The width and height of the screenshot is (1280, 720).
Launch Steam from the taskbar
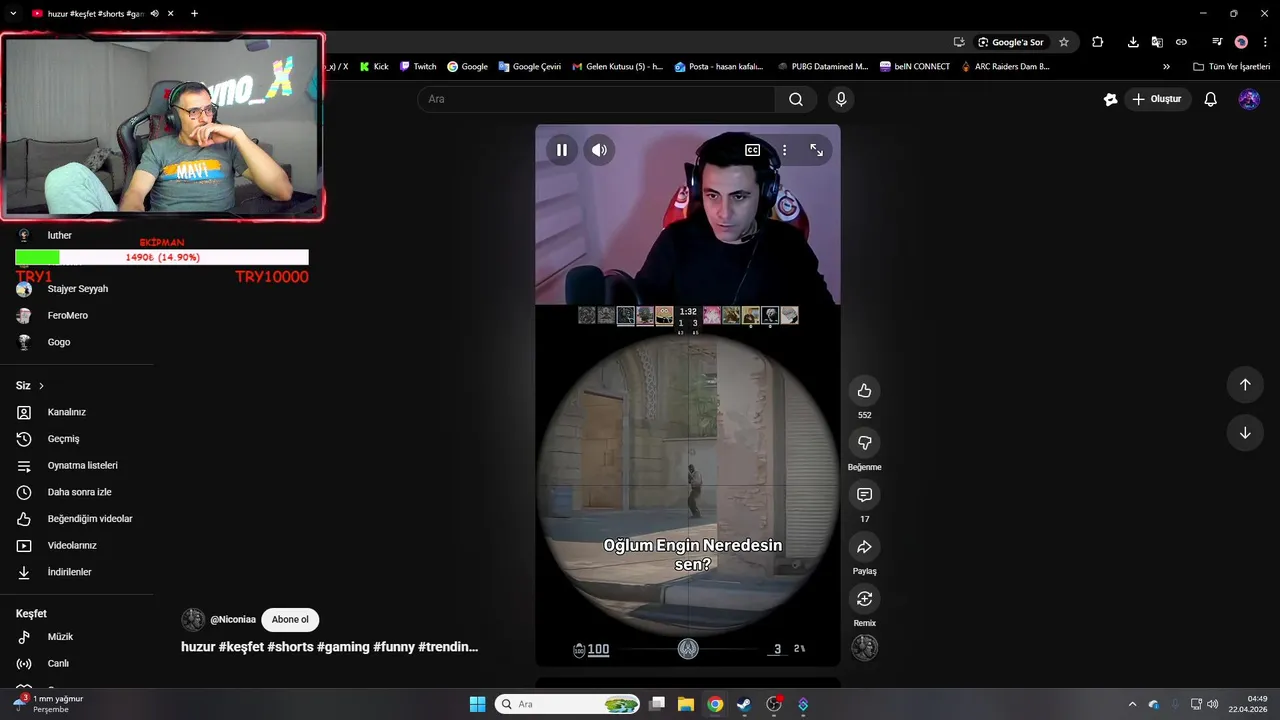pos(744,704)
